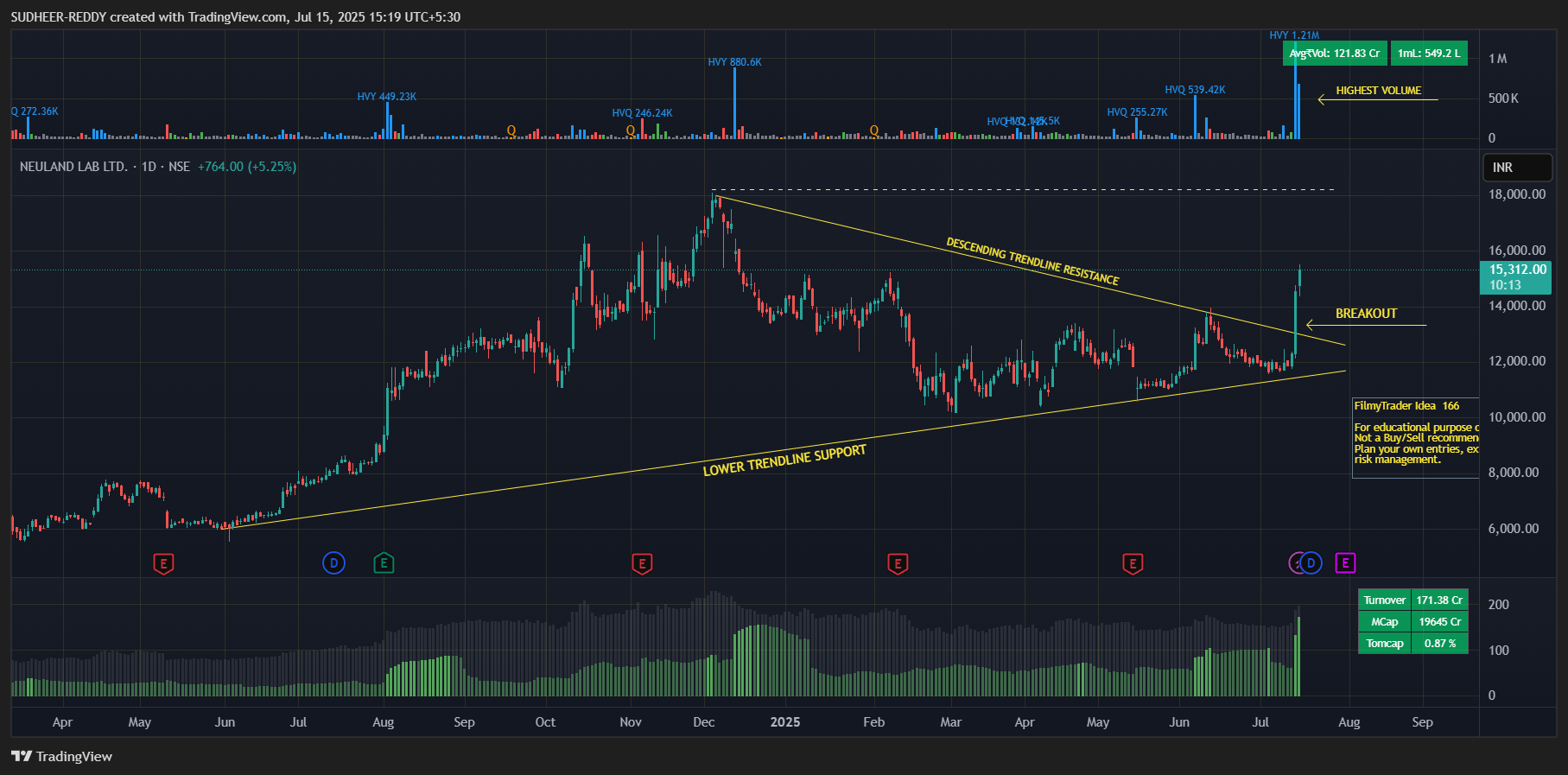Click the Oct label on time axis
1568x775 pixels.
545,722
